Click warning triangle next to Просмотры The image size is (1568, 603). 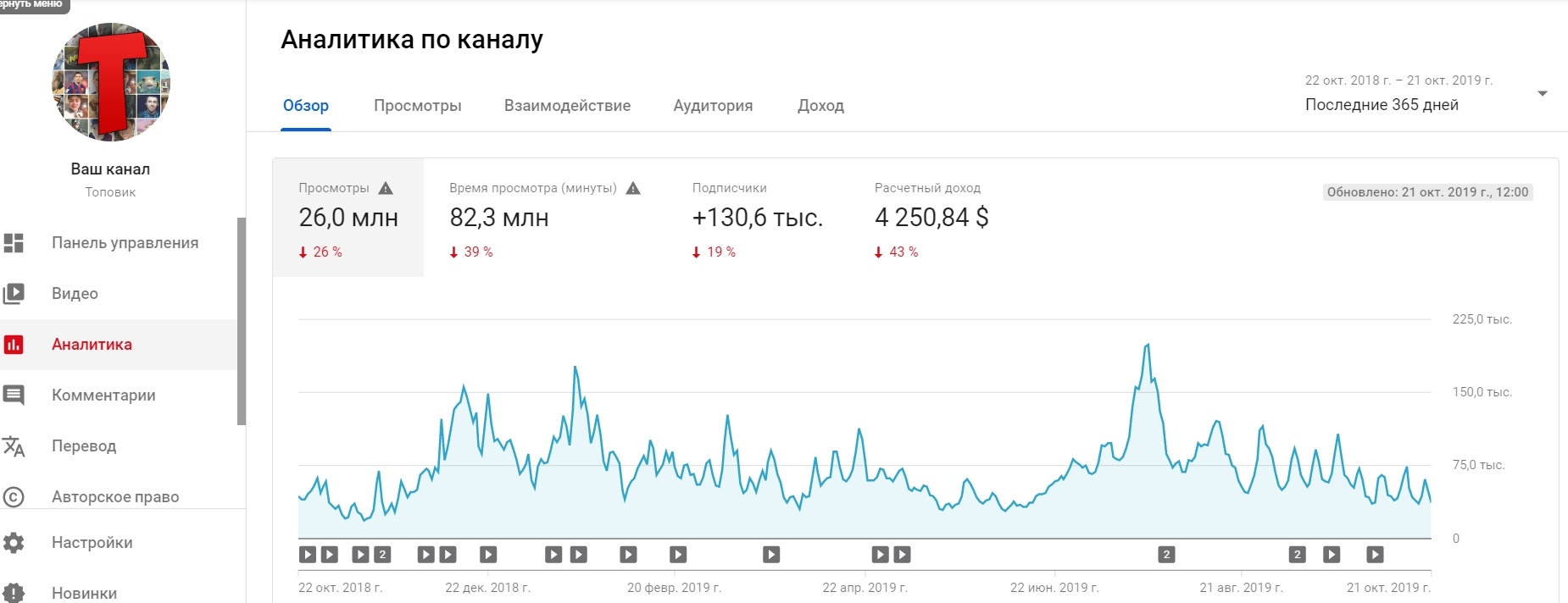click(x=386, y=188)
